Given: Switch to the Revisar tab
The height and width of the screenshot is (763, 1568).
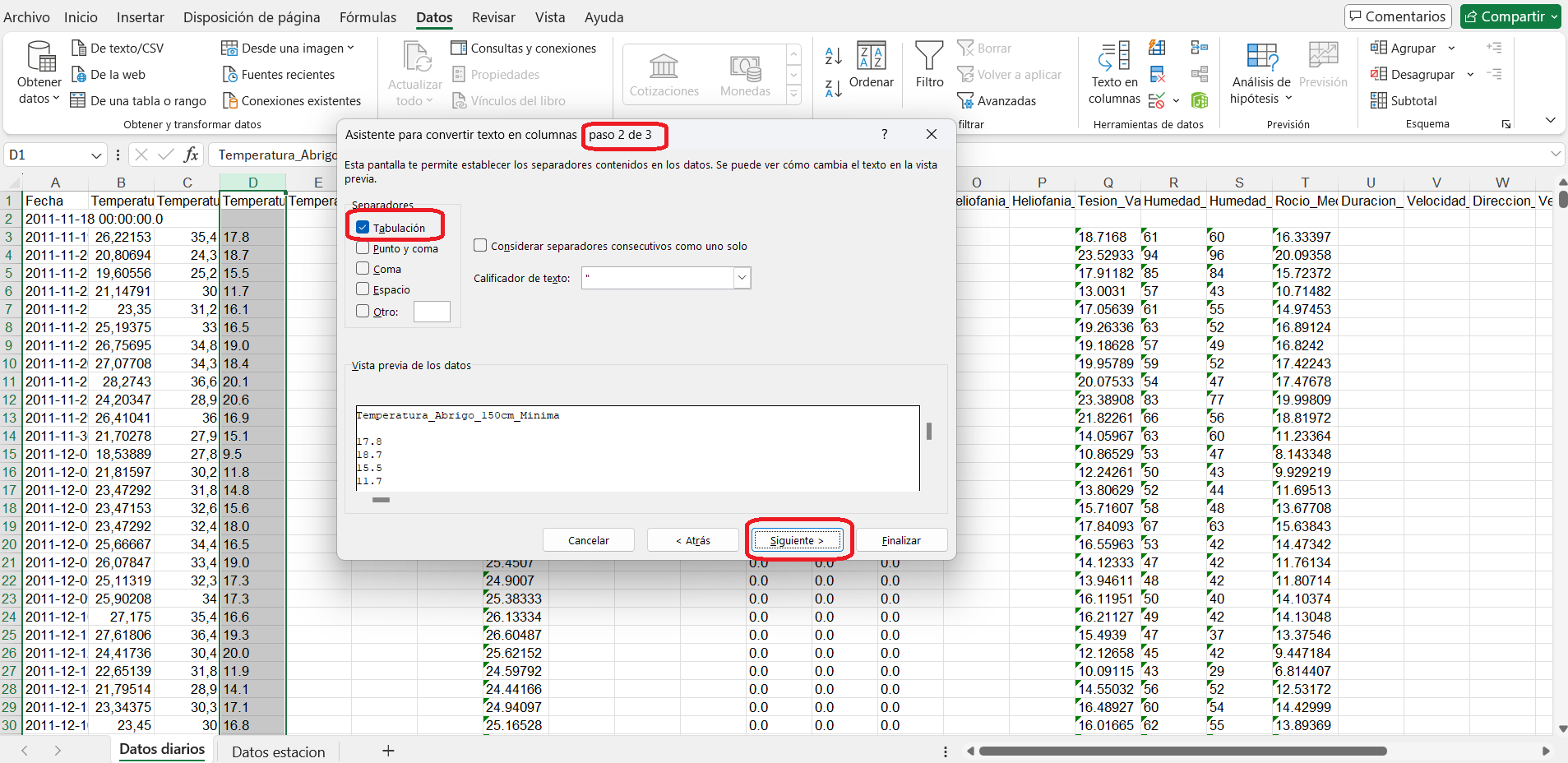Looking at the screenshot, I should [x=493, y=17].
